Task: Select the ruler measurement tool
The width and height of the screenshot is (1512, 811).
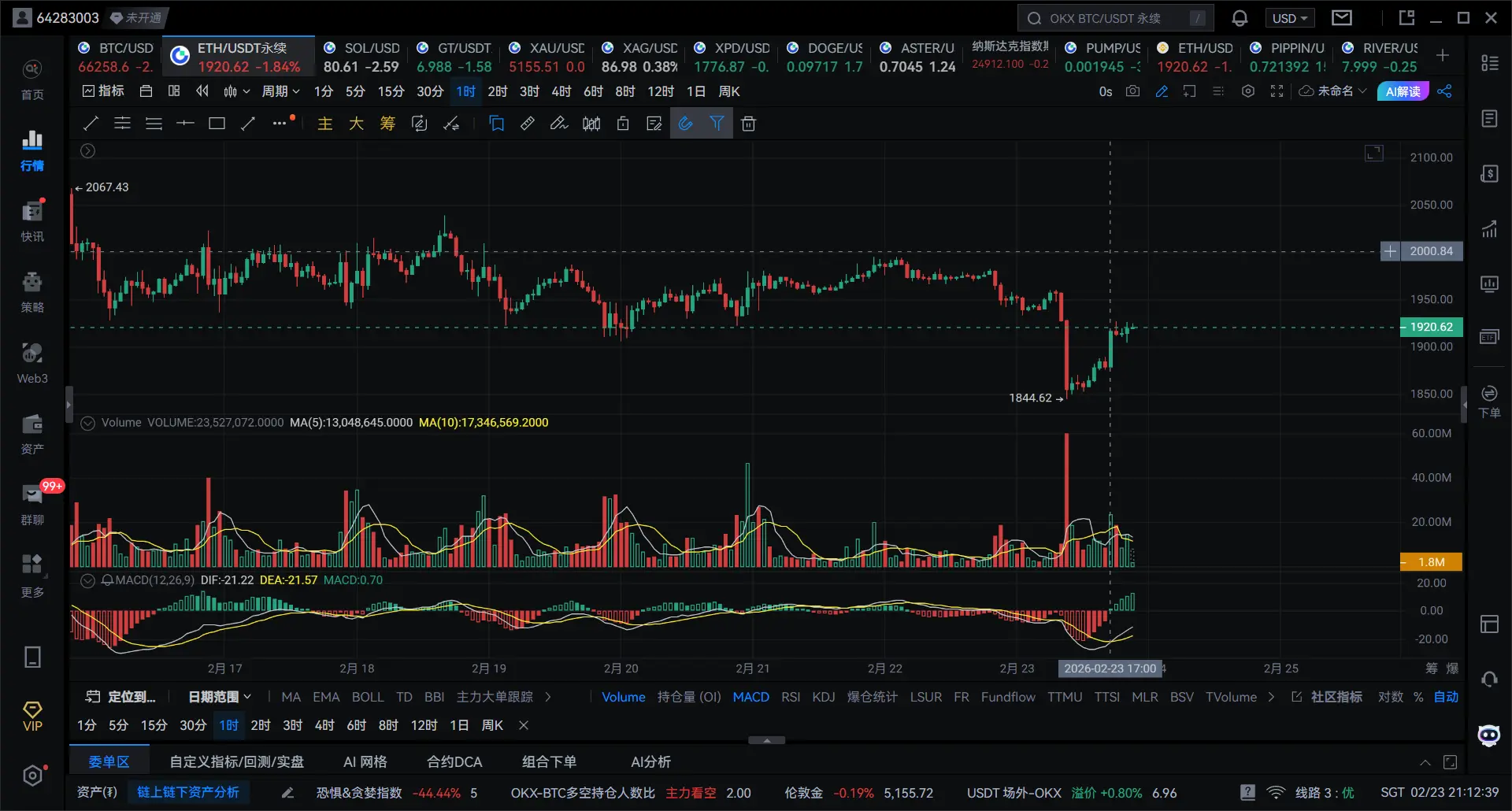Action: coord(528,124)
